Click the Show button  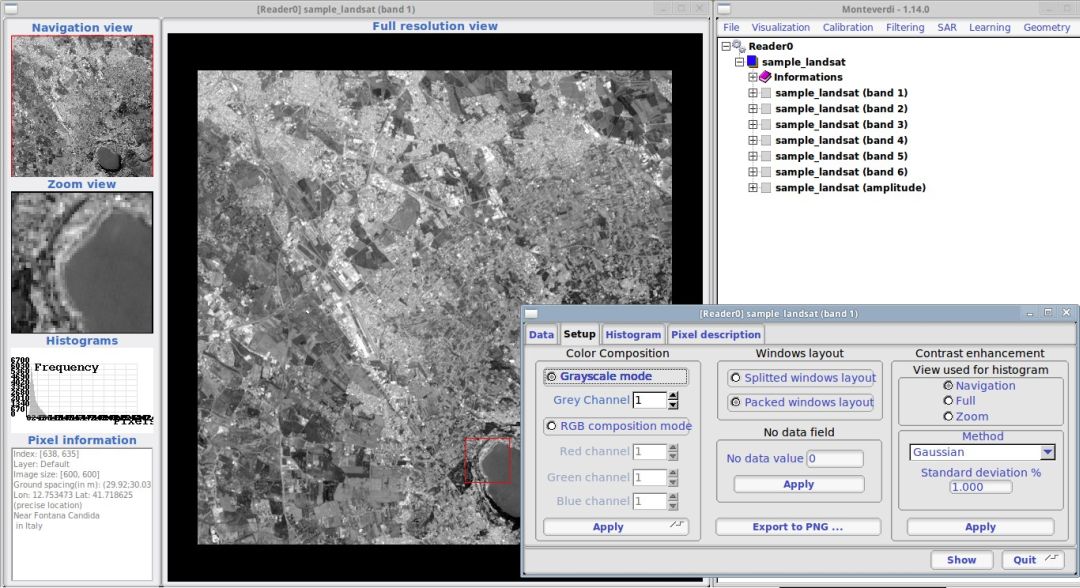click(960, 560)
